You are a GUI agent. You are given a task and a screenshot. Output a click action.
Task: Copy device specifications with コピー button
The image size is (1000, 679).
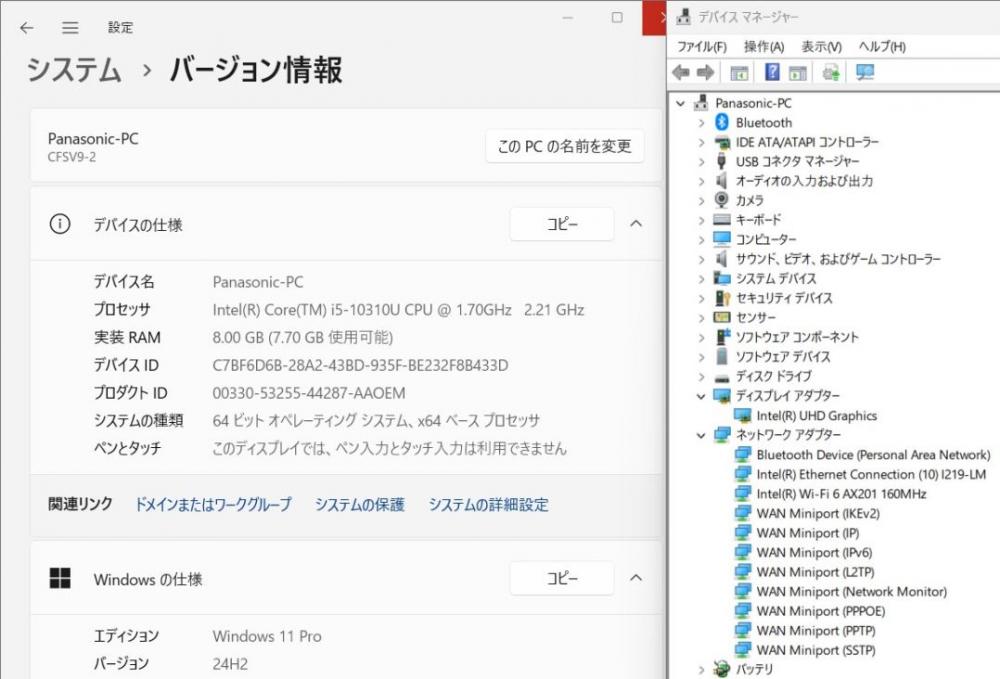[x=562, y=224]
